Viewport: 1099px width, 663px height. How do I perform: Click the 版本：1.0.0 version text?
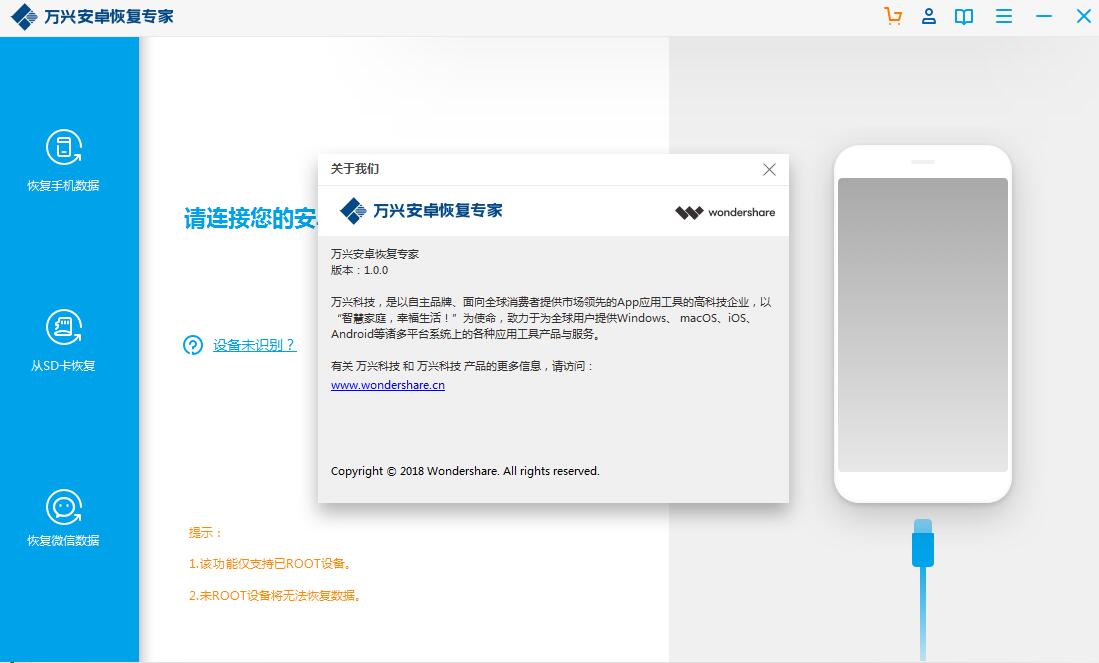[360, 270]
